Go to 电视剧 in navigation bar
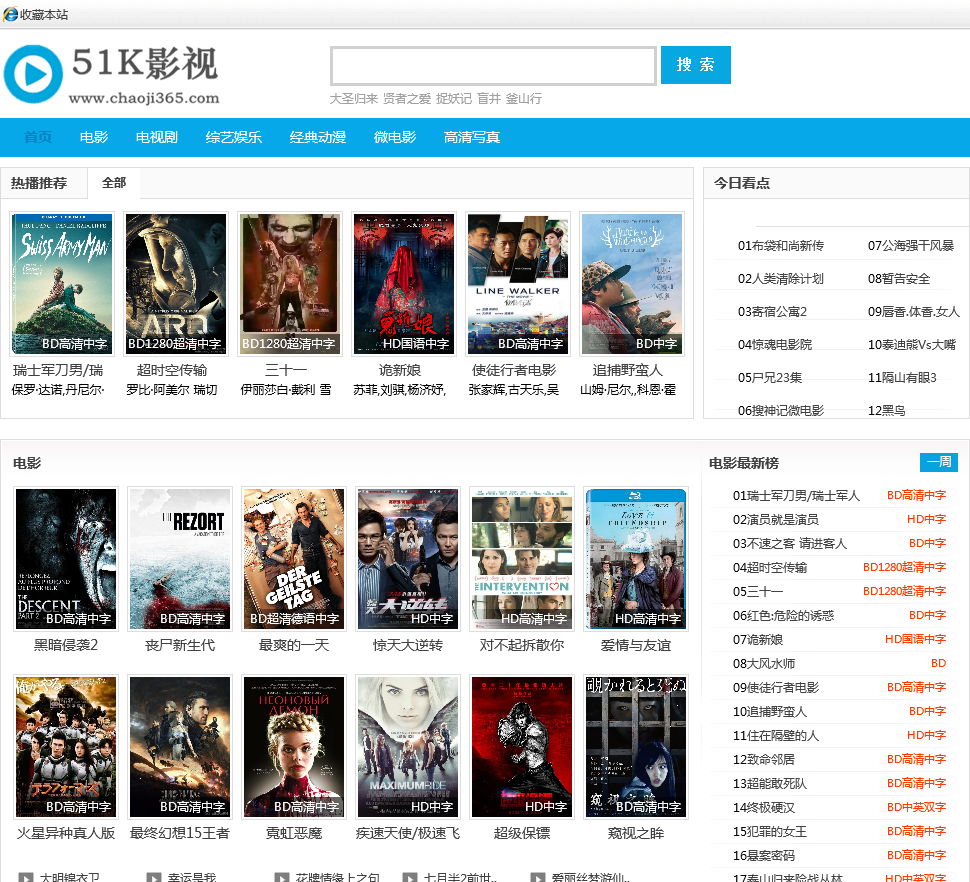 click(157, 137)
